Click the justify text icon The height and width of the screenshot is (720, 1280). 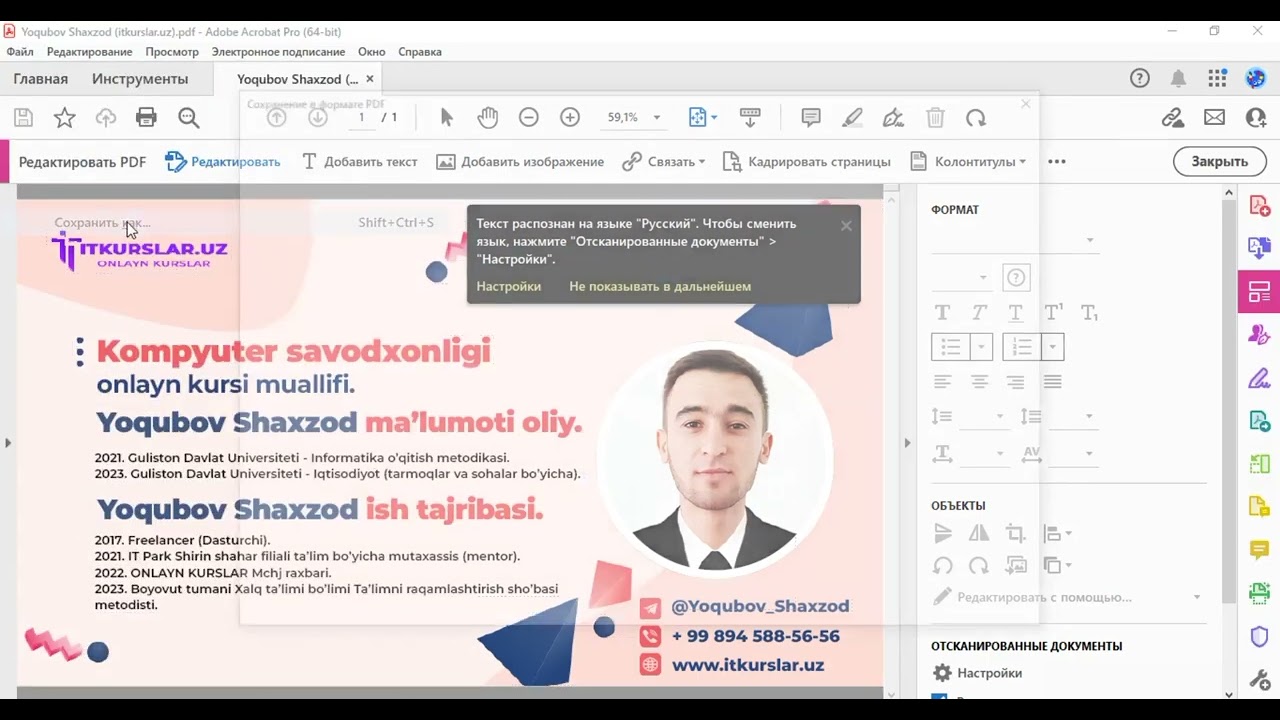(1052, 382)
